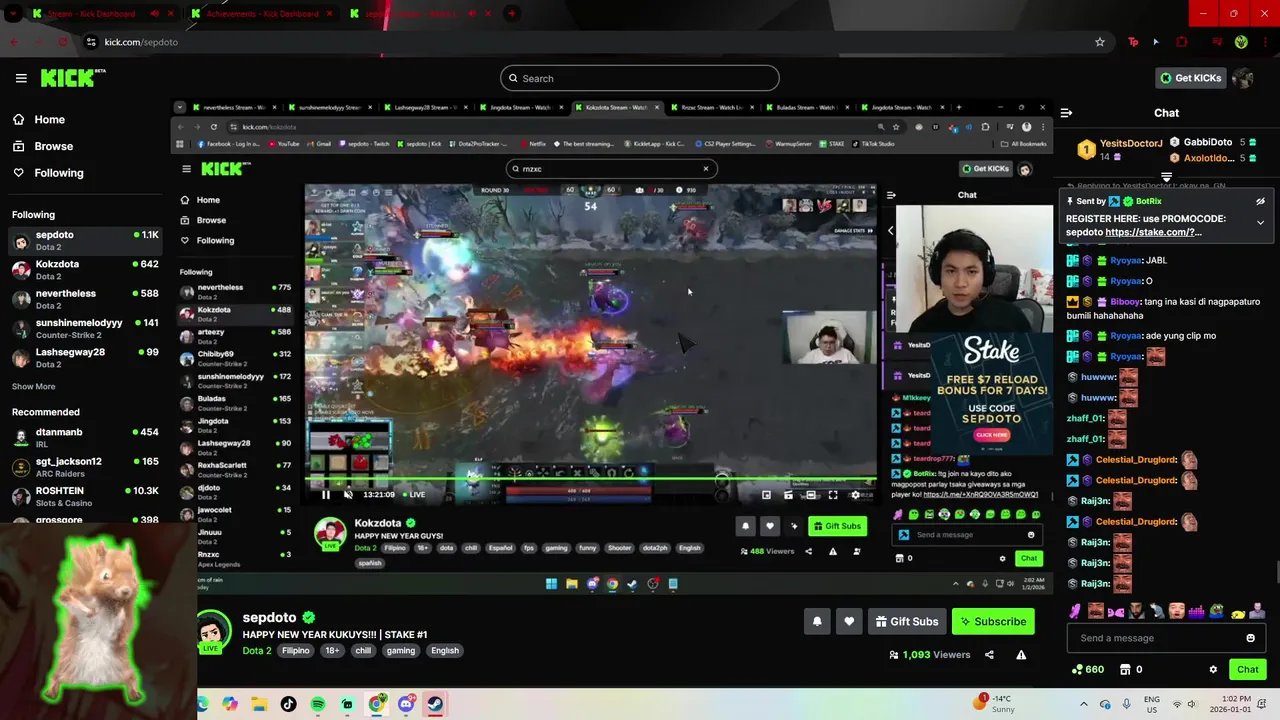
Task: Click the kick.com/sepdoto address bar
Action: click(590, 42)
